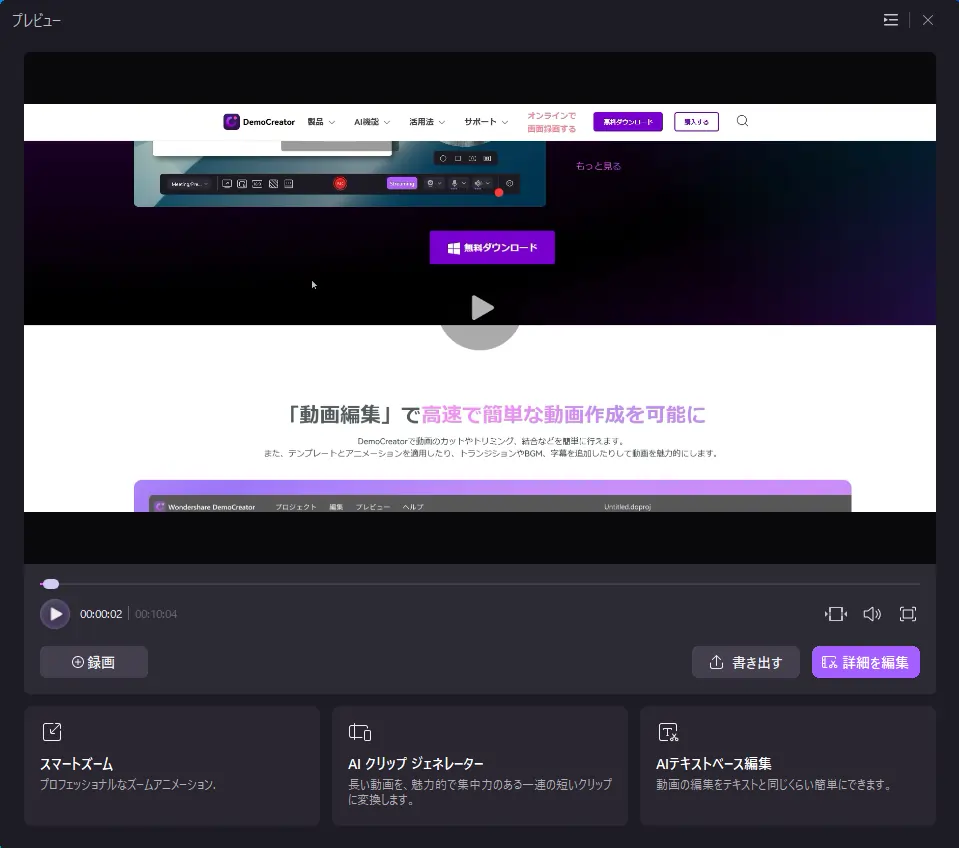Close the プレビュー window
This screenshot has height=848, width=959.
pos(928,20)
